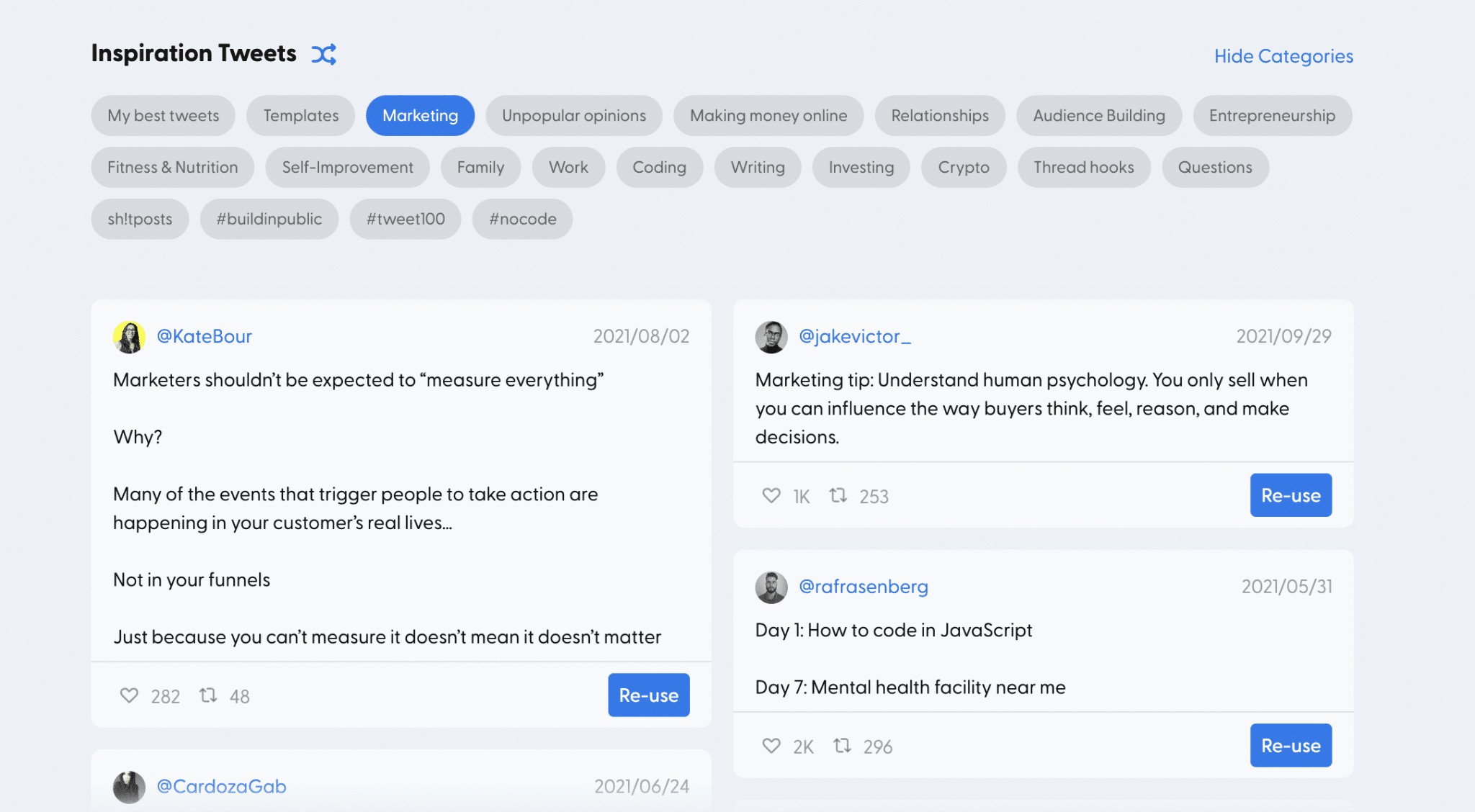Like the @KateBour tweet
The width and height of the screenshot is (1475, 812).
(129, 695)
